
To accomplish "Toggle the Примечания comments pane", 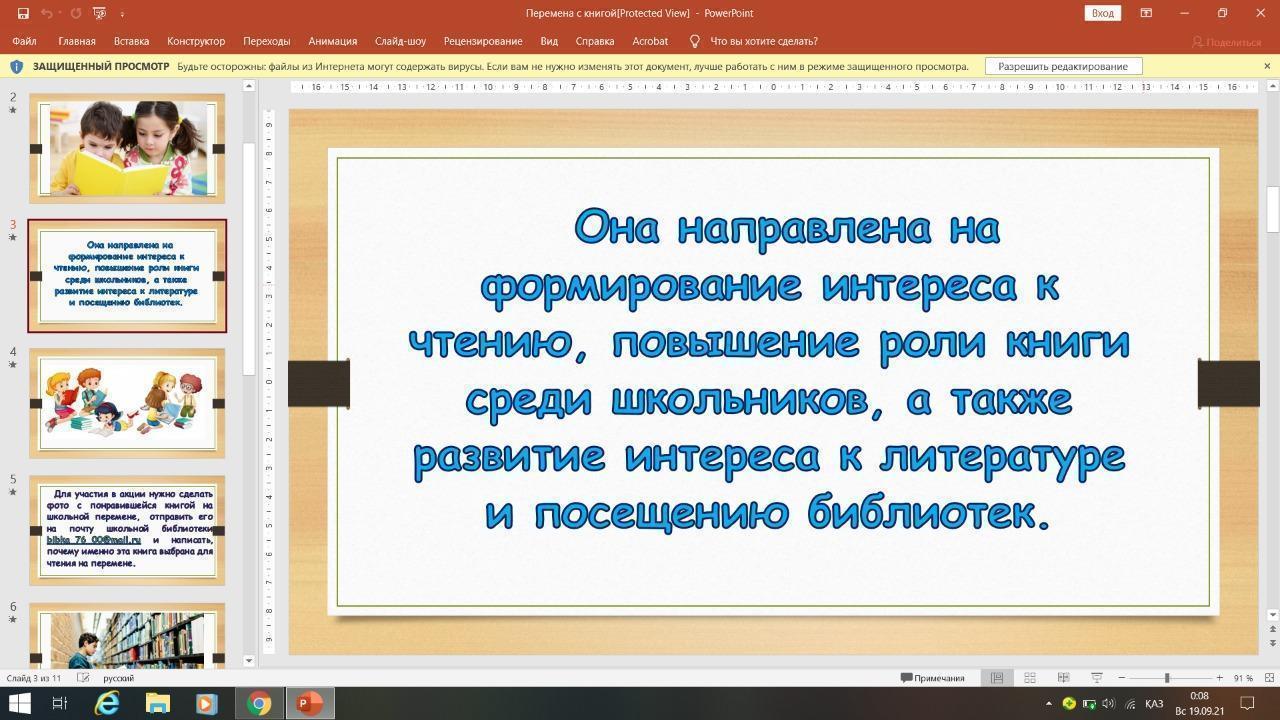I will 933,678.
